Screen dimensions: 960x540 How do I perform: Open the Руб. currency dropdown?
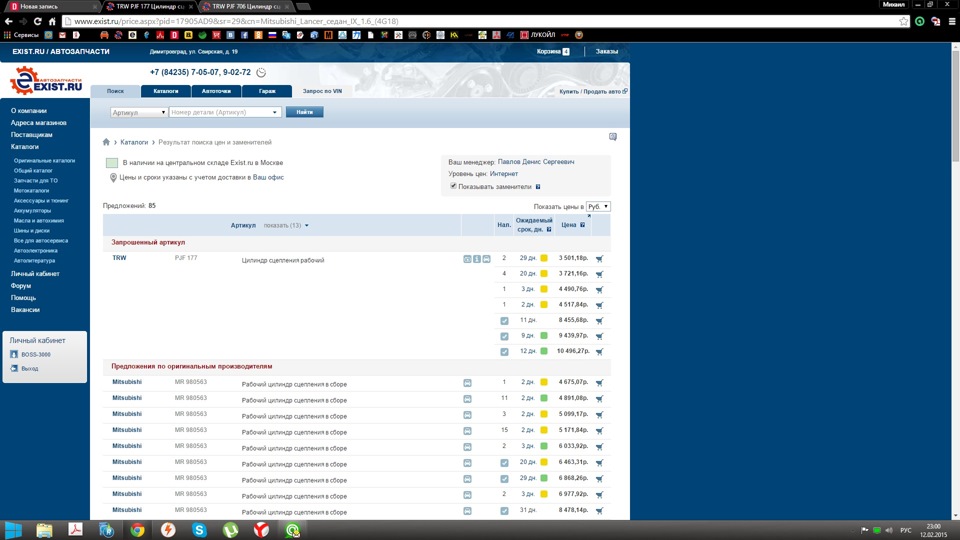coord(598,206)
